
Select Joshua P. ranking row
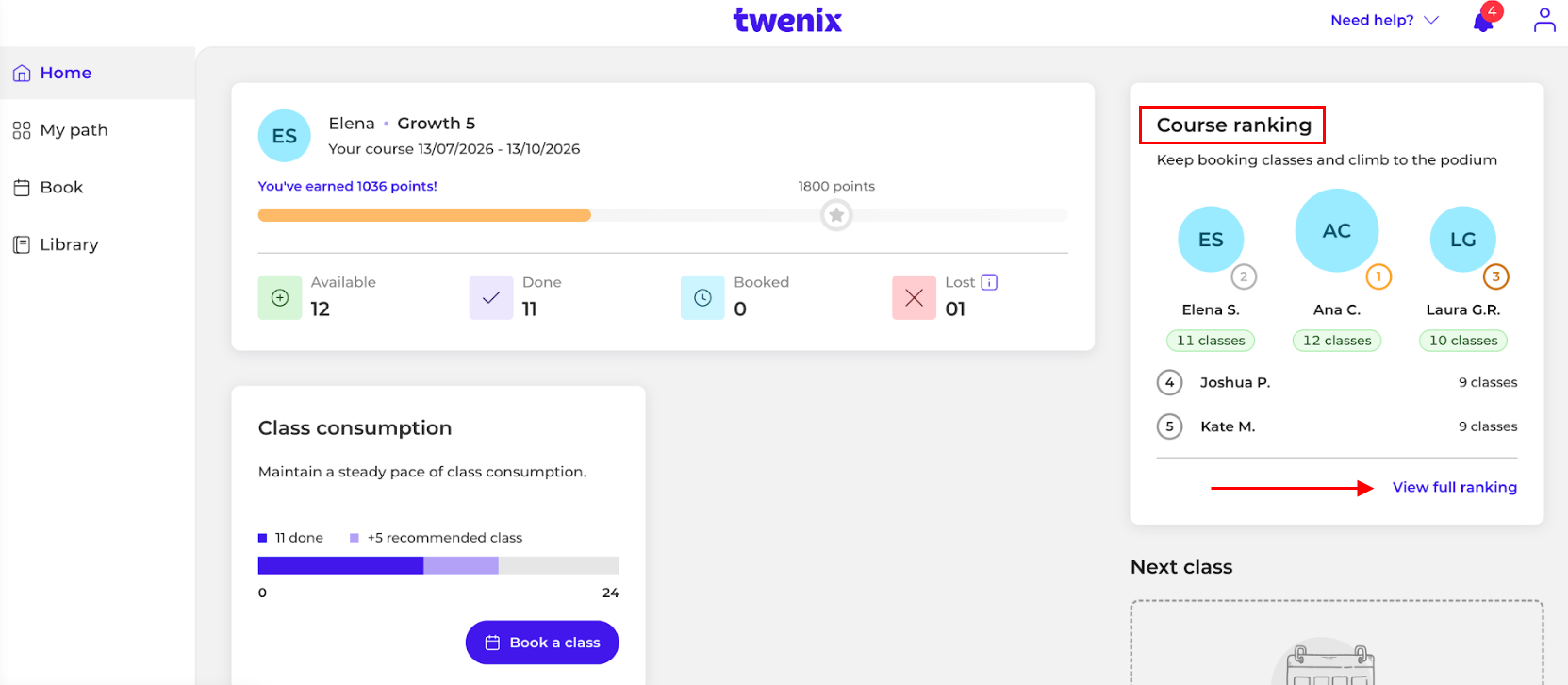pyautogui.click(x=1337, y=382)
